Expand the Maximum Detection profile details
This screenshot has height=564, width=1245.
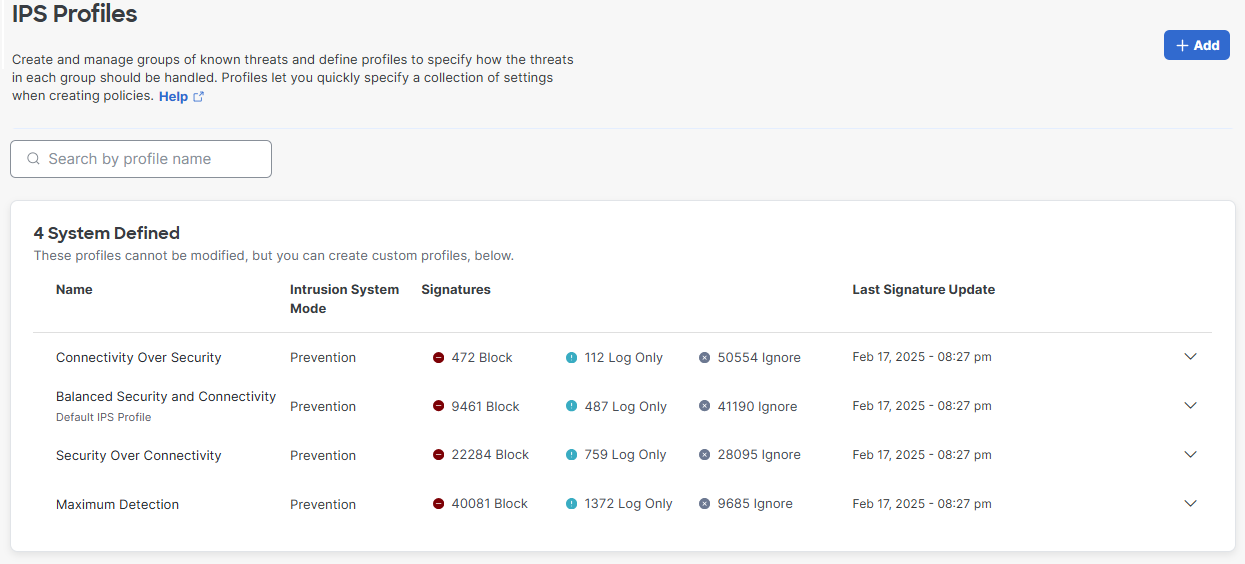[1190, 503]
